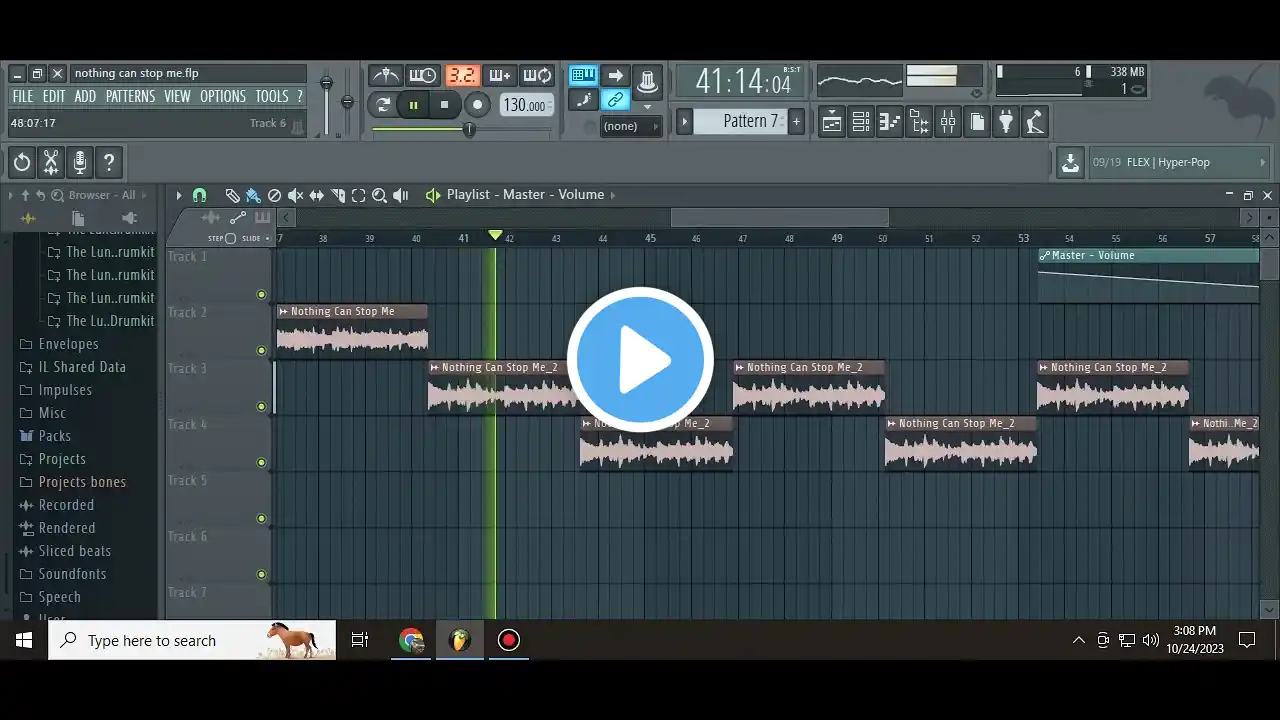Adjust the song position slider handle
This screenshot has width=1280, height=720.
tap(468, 129)
